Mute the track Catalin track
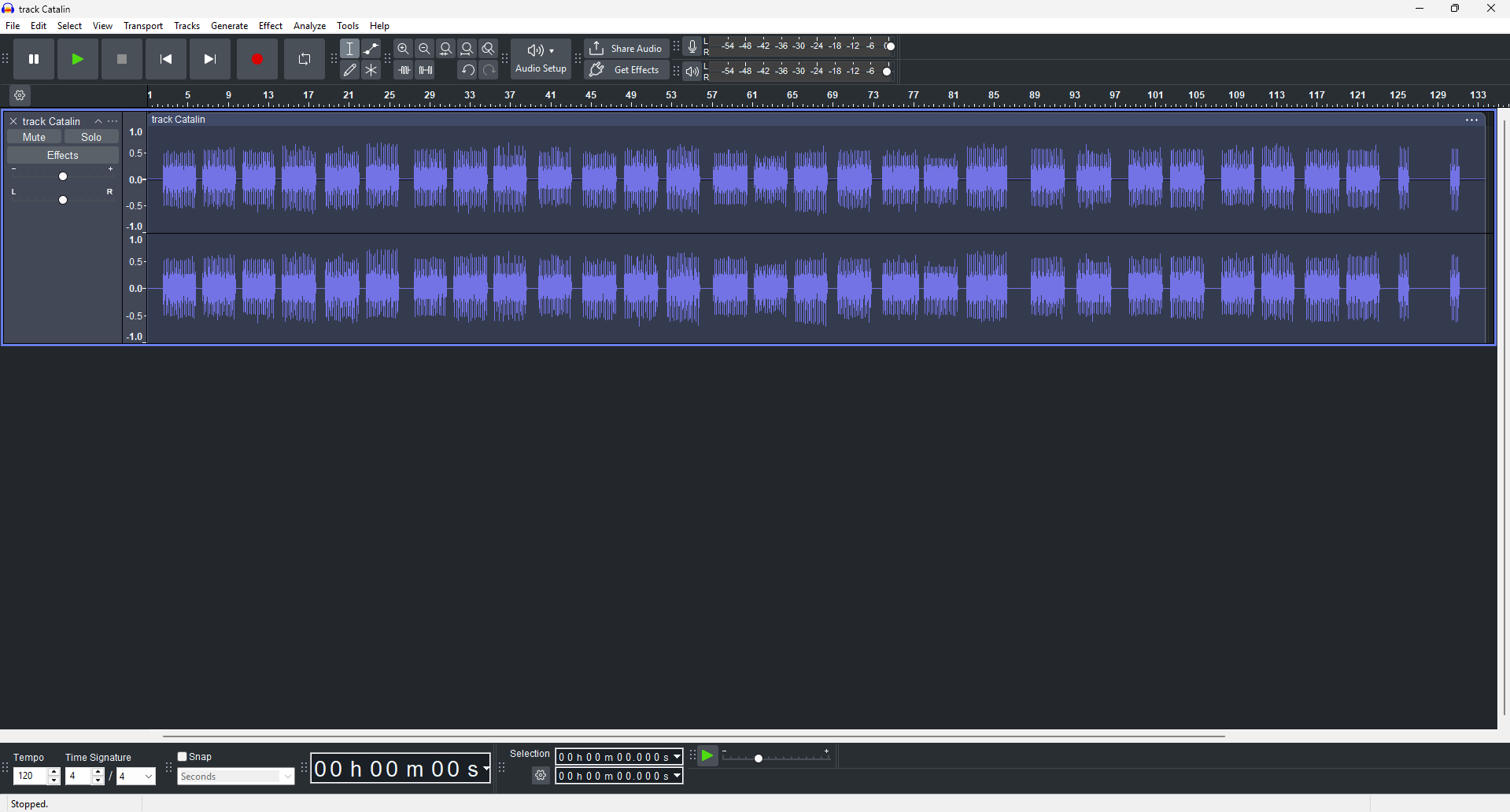This screenshot has width=1510, height=812. (x=35, y=137)
